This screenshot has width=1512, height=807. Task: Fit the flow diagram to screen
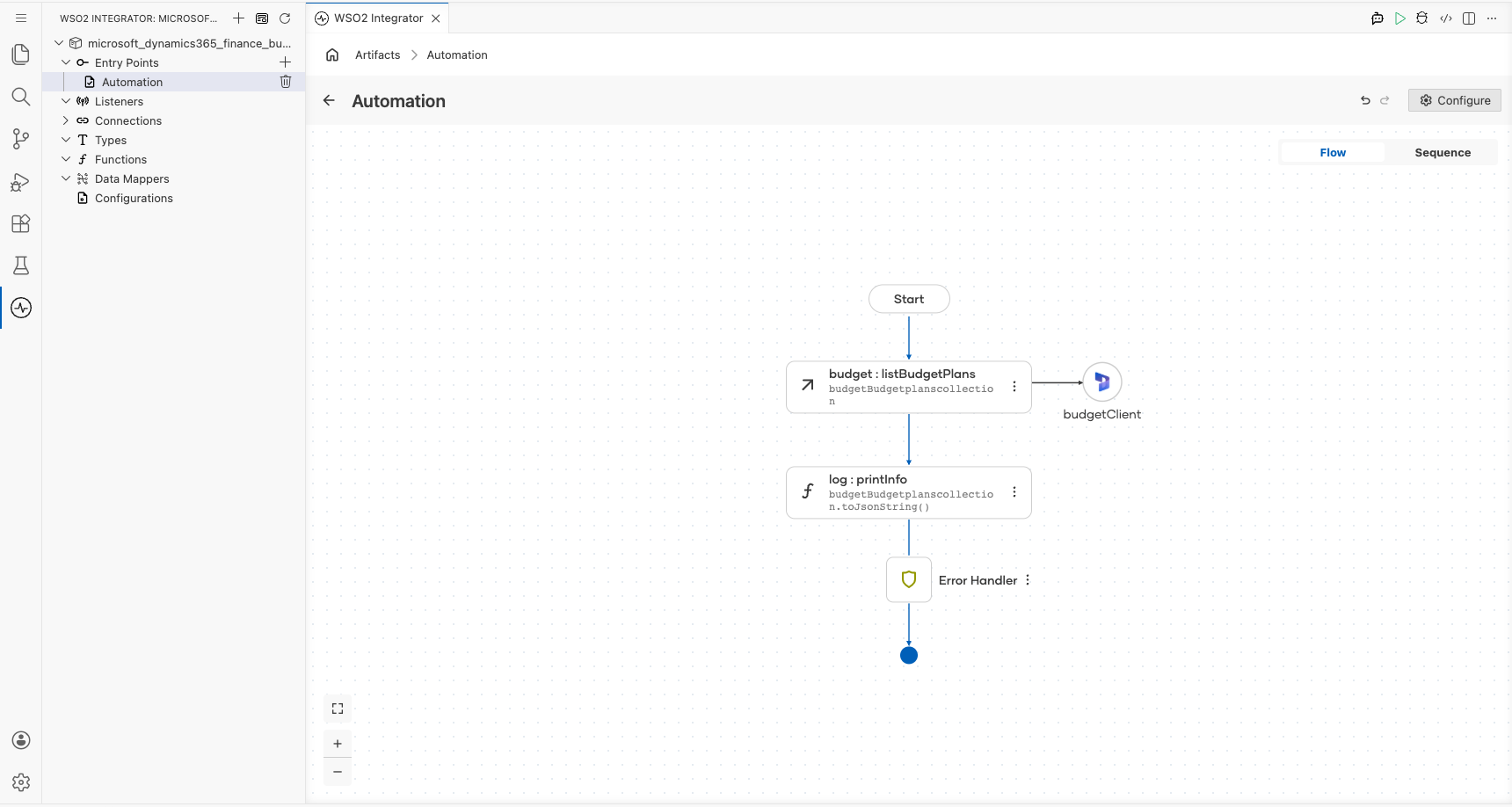tap(338, 709)
